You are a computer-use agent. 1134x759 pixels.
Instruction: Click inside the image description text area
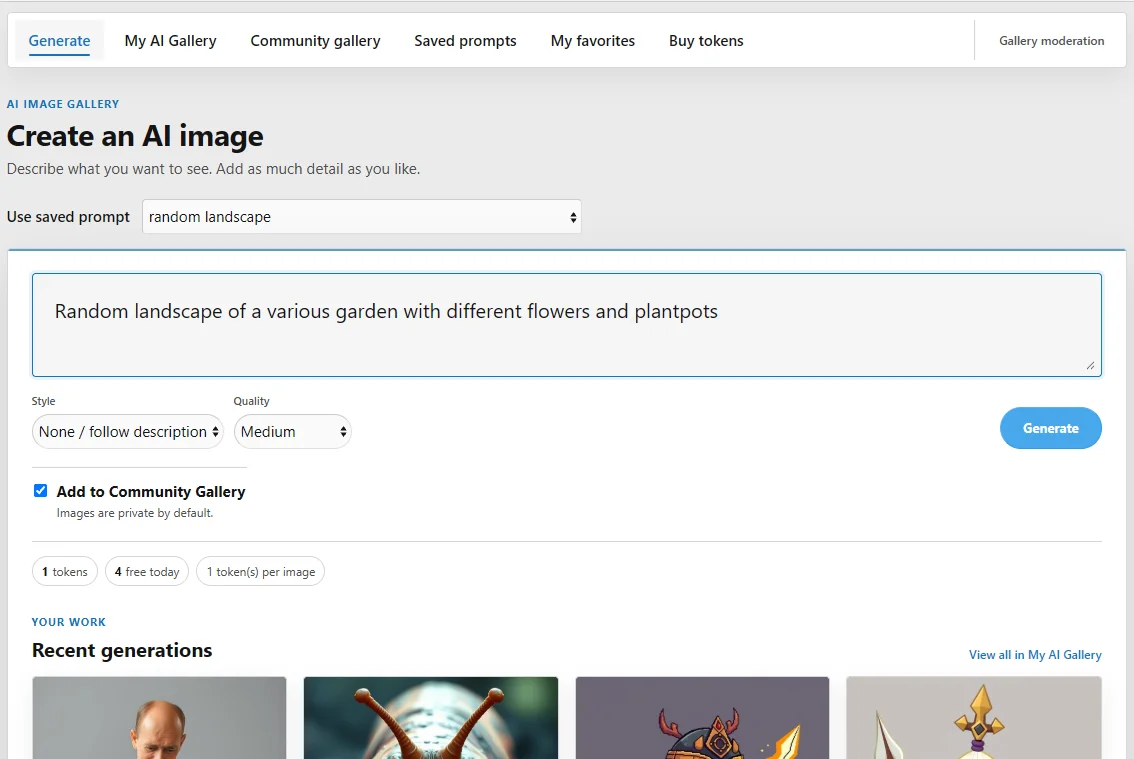566,325
